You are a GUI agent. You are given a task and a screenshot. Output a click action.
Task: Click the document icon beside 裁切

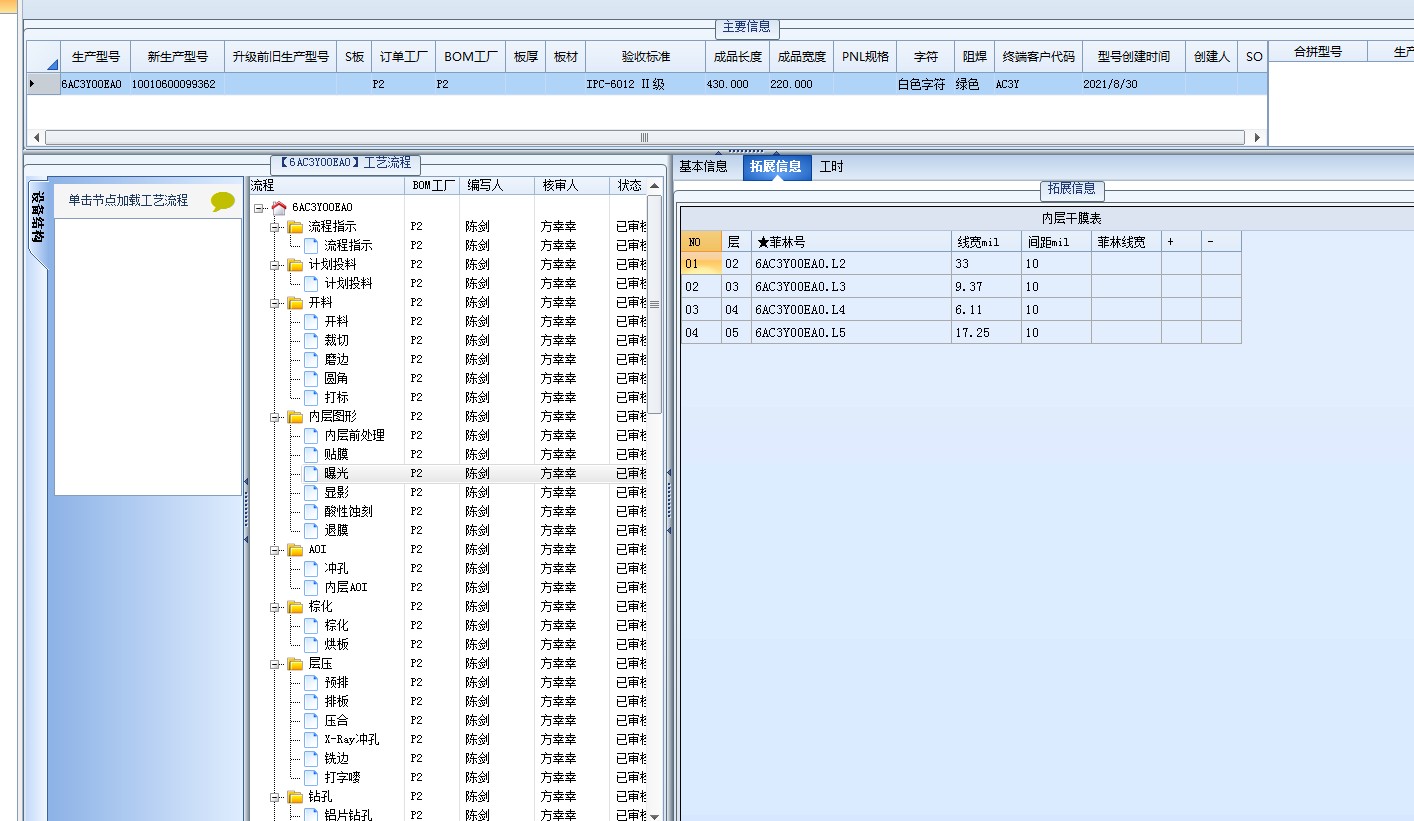coord(311,340)
